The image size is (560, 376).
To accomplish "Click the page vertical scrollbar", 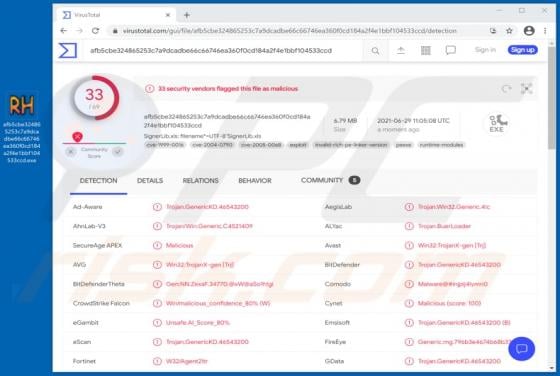I will (552, 98).
